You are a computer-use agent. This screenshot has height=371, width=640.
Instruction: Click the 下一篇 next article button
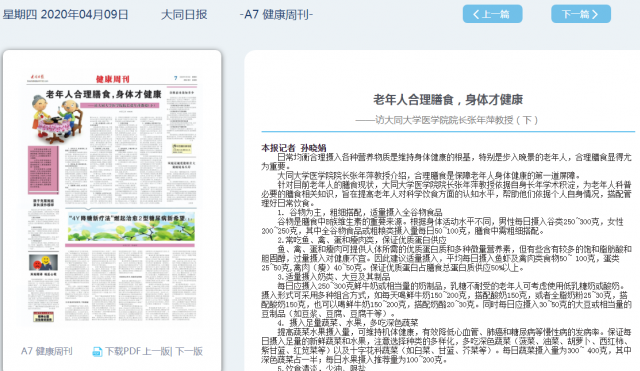581,14
